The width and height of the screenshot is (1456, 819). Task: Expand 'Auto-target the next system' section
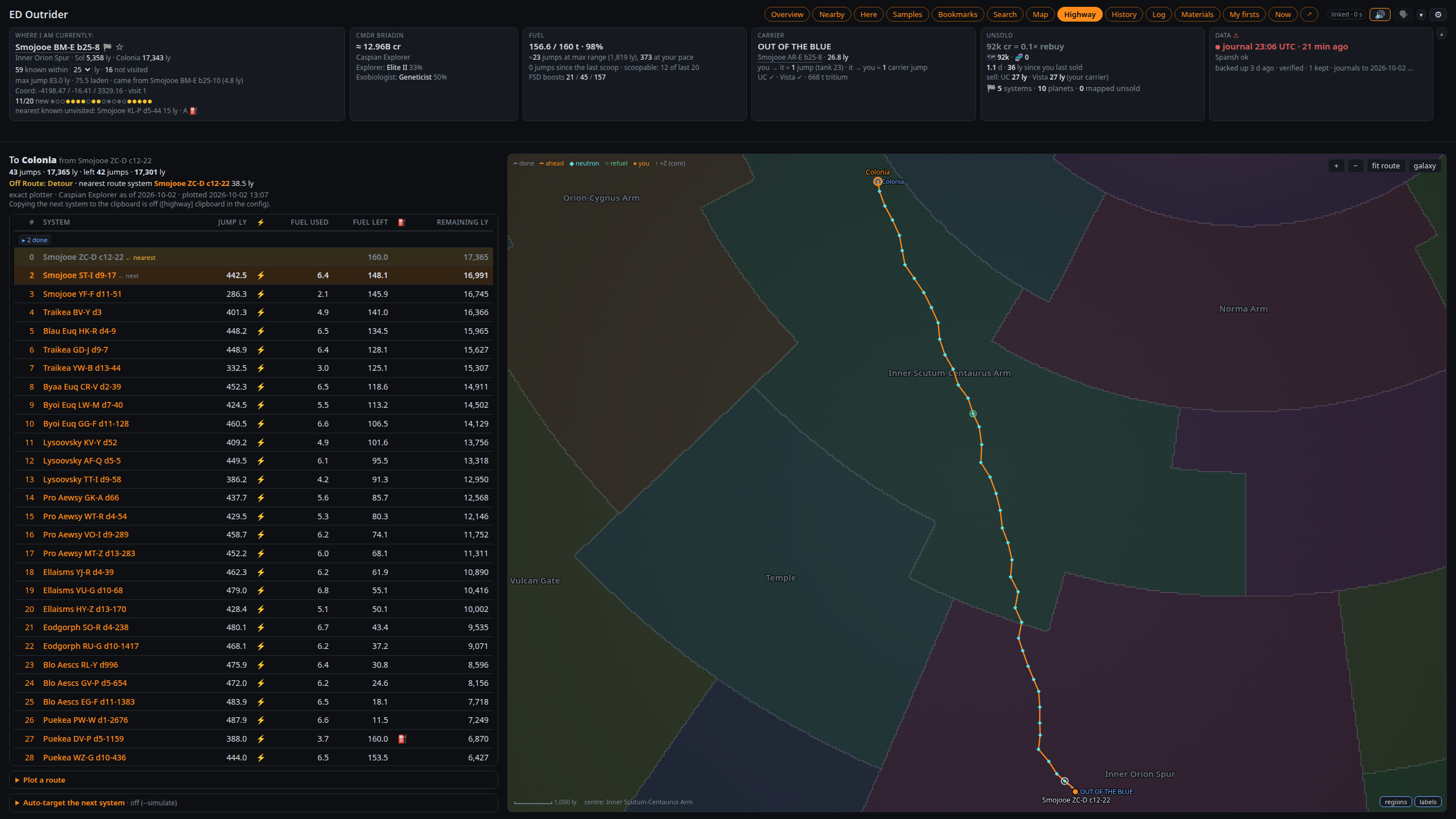[x=254, y=803]
